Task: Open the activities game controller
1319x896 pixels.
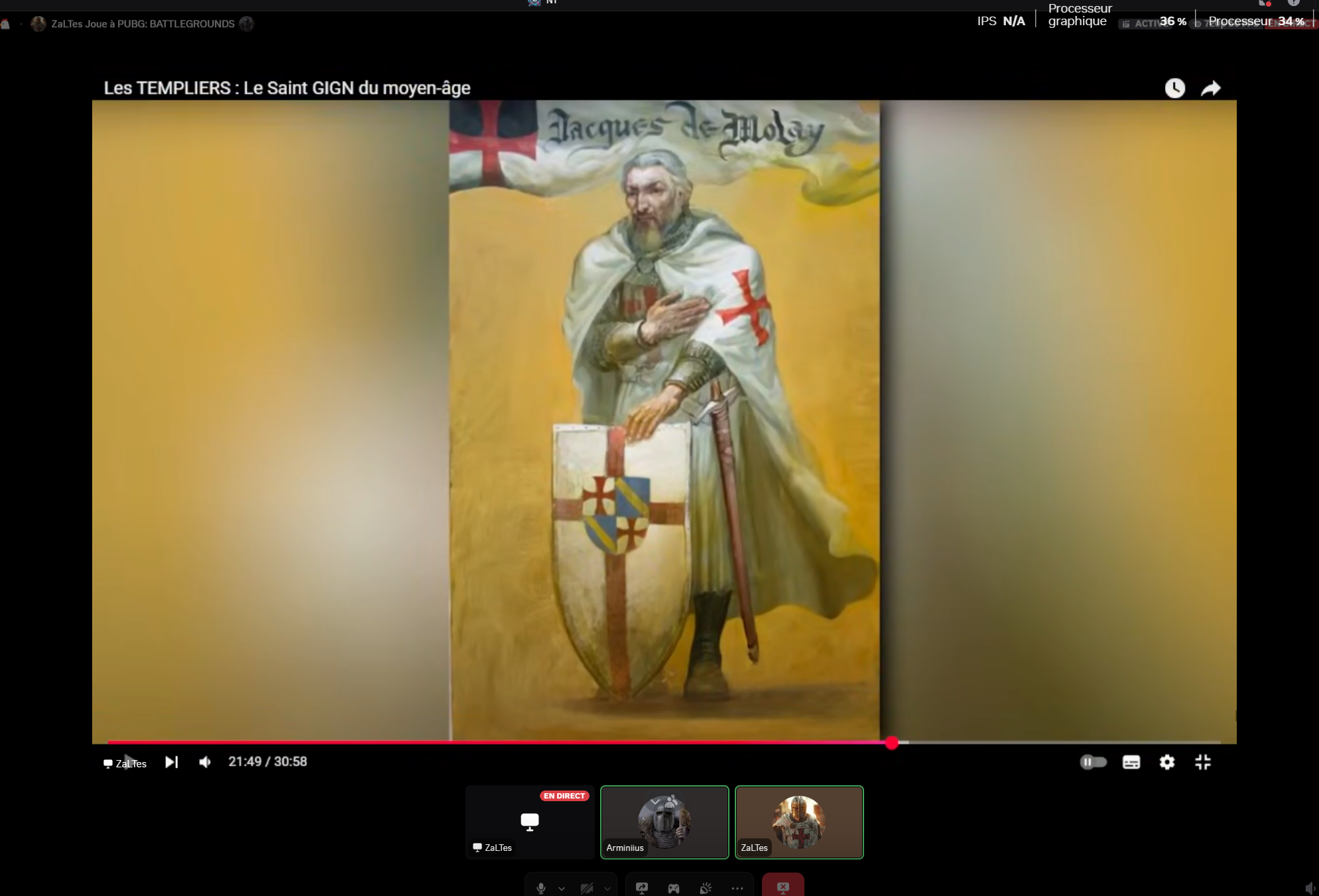Action: tap(674, 887)
